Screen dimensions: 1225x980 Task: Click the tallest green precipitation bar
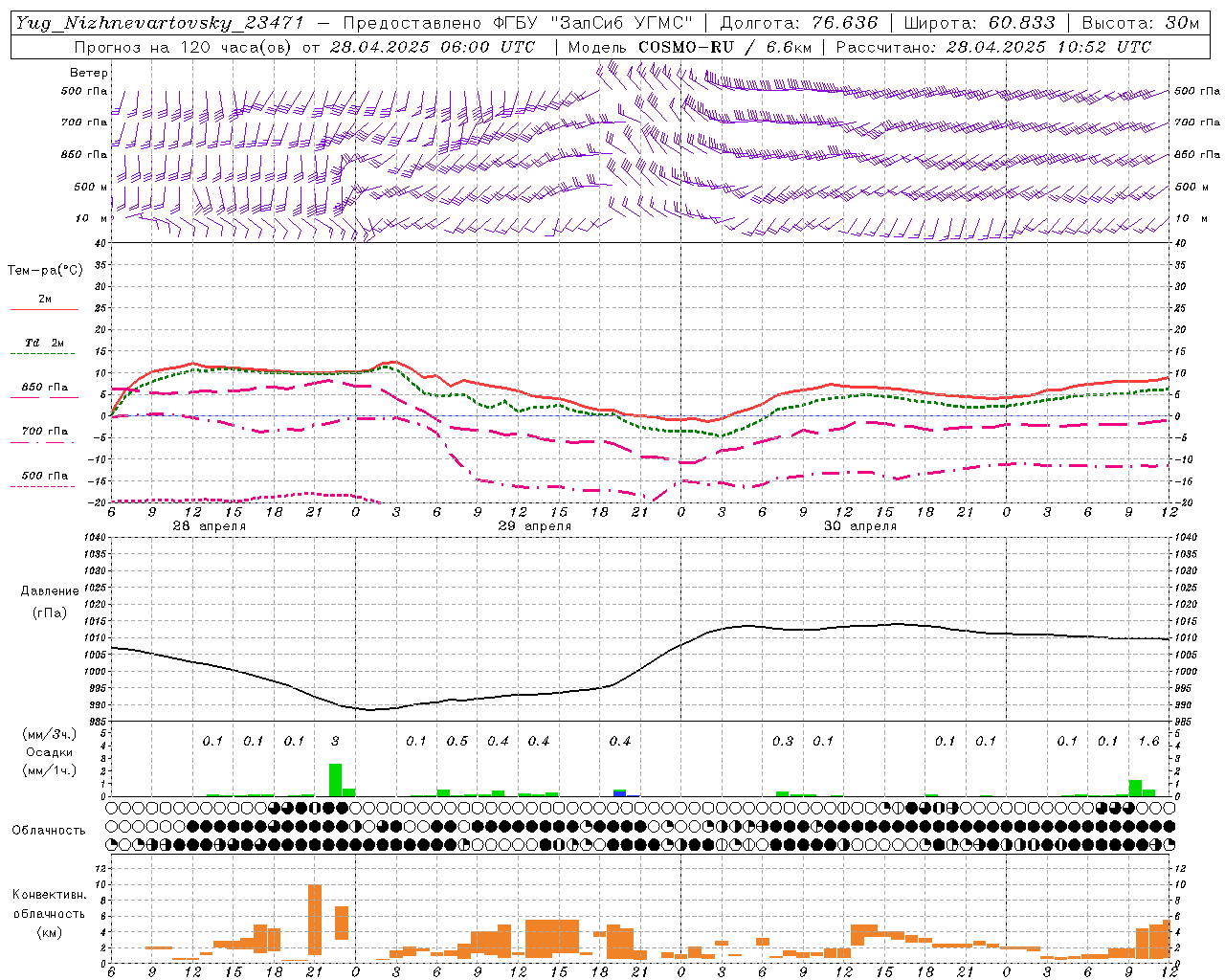[x=335, y=779]
